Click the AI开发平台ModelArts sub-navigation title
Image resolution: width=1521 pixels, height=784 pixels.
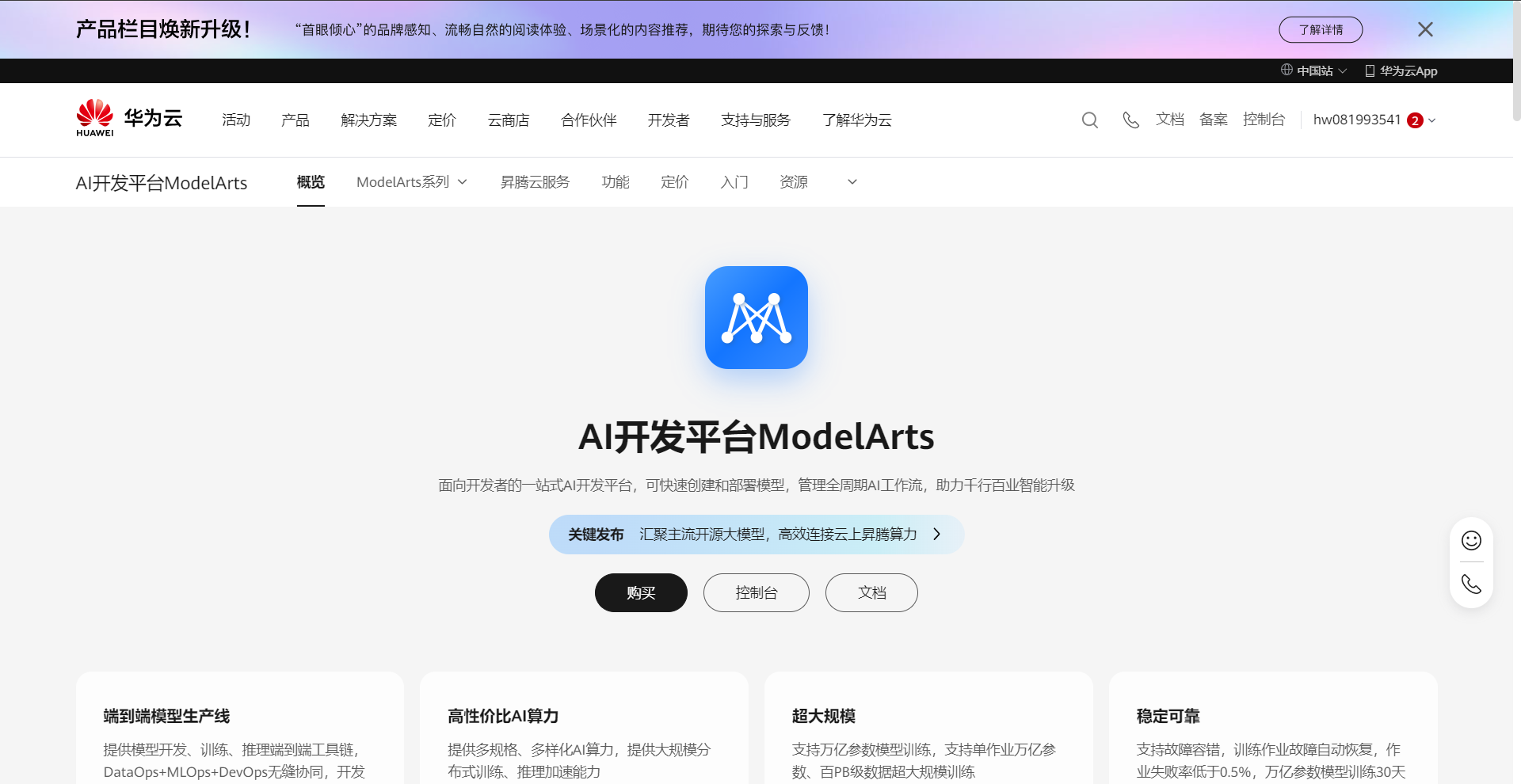162,183
